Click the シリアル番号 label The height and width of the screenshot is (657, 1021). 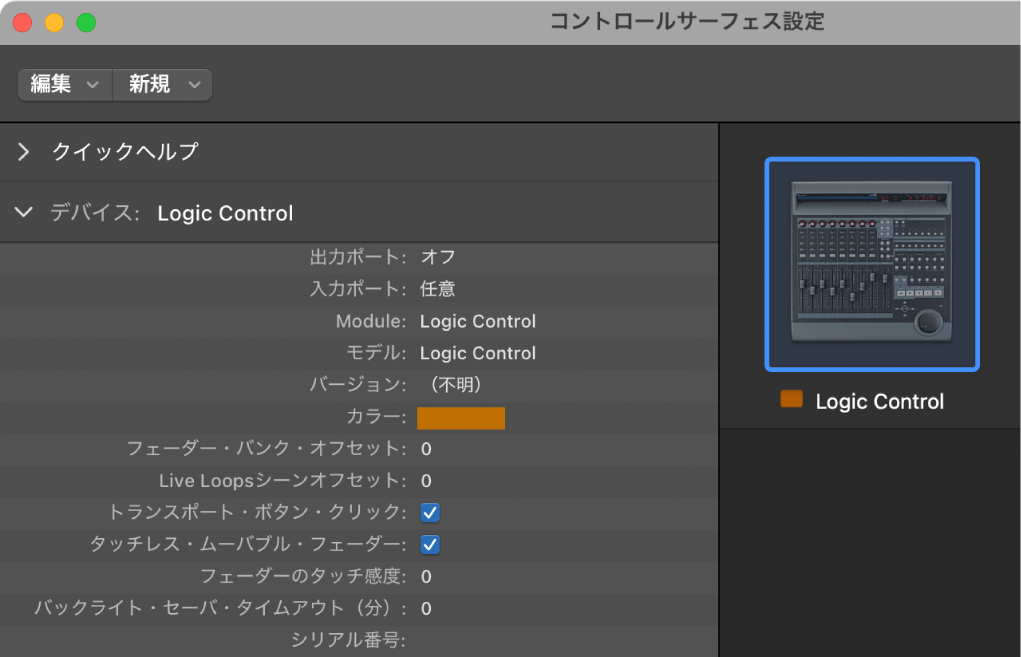348,640
